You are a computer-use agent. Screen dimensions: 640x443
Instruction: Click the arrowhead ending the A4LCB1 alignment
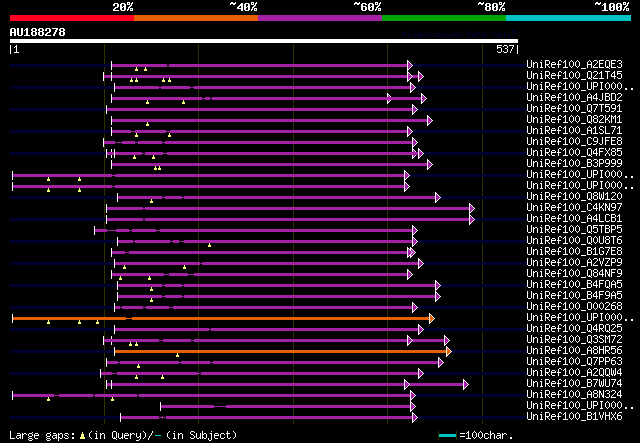click(472, 220)
